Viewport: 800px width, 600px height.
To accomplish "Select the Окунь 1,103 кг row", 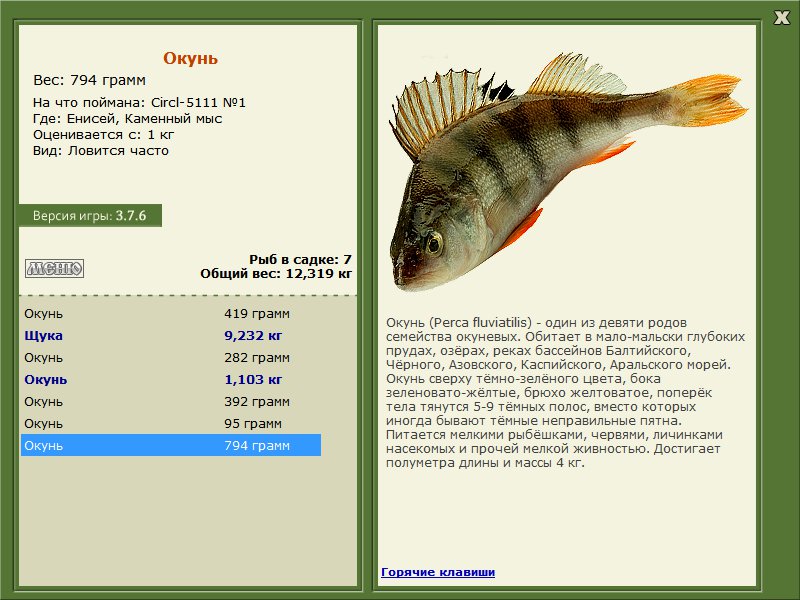I will (x=171, y=379).
